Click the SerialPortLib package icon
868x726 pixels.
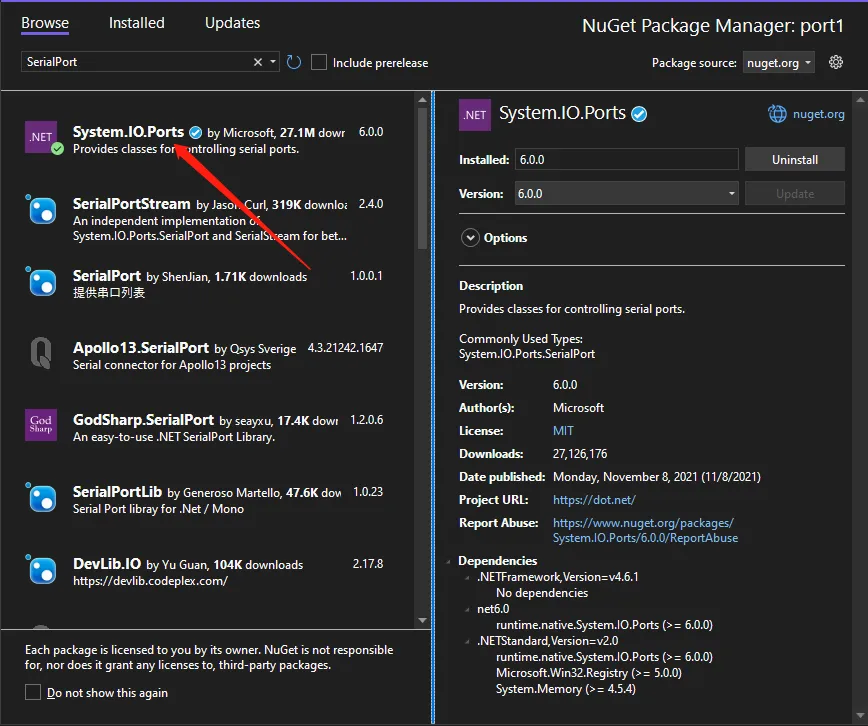point(42,498)
